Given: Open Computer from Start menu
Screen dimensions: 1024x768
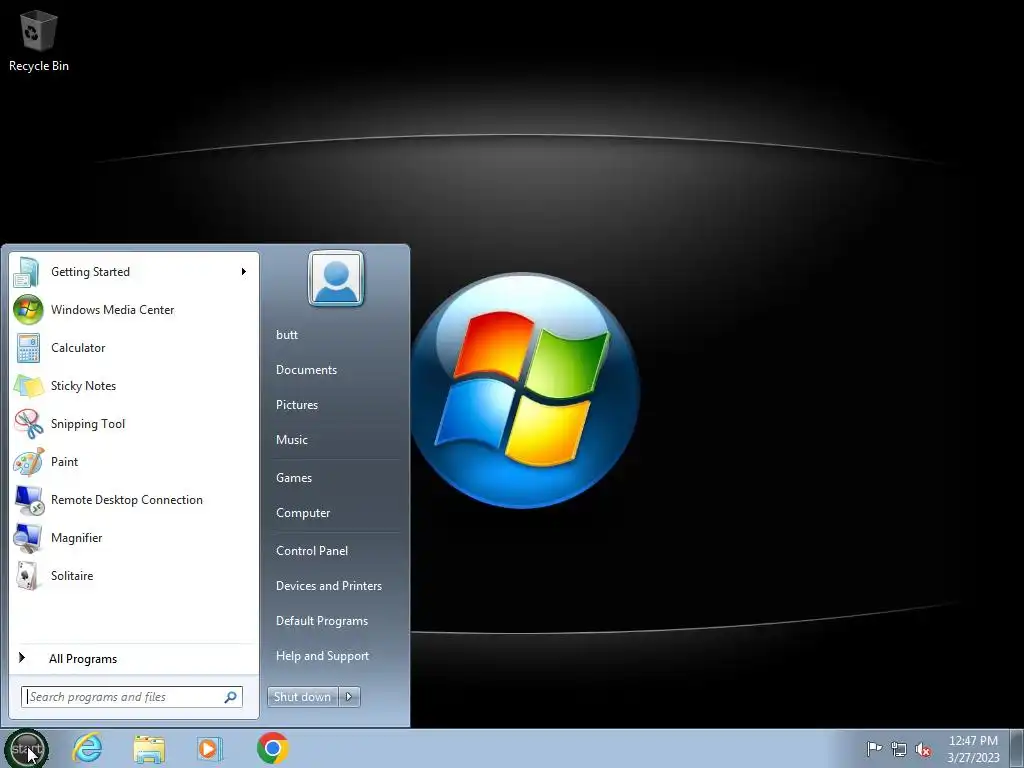Looking at the screenshot, I should [303, 513].
